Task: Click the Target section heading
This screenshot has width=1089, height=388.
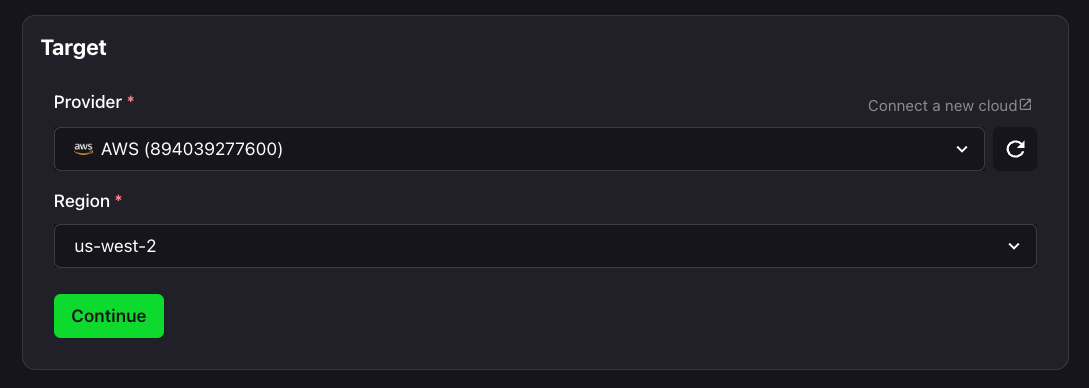Action: pyautogui.click(x=74, y=48)
